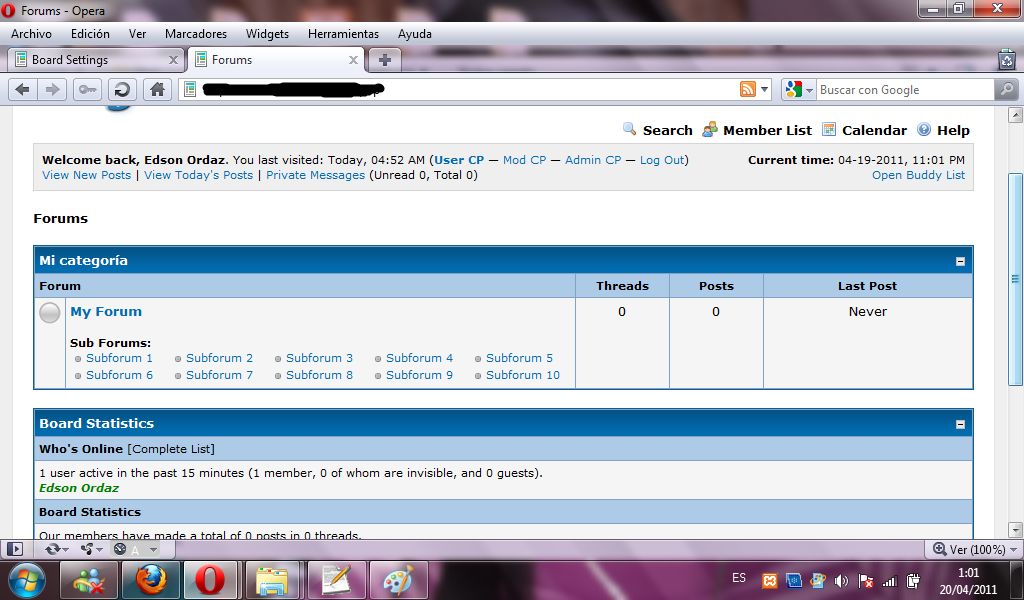Click the forum Search magnifier icon

(630, 129)
